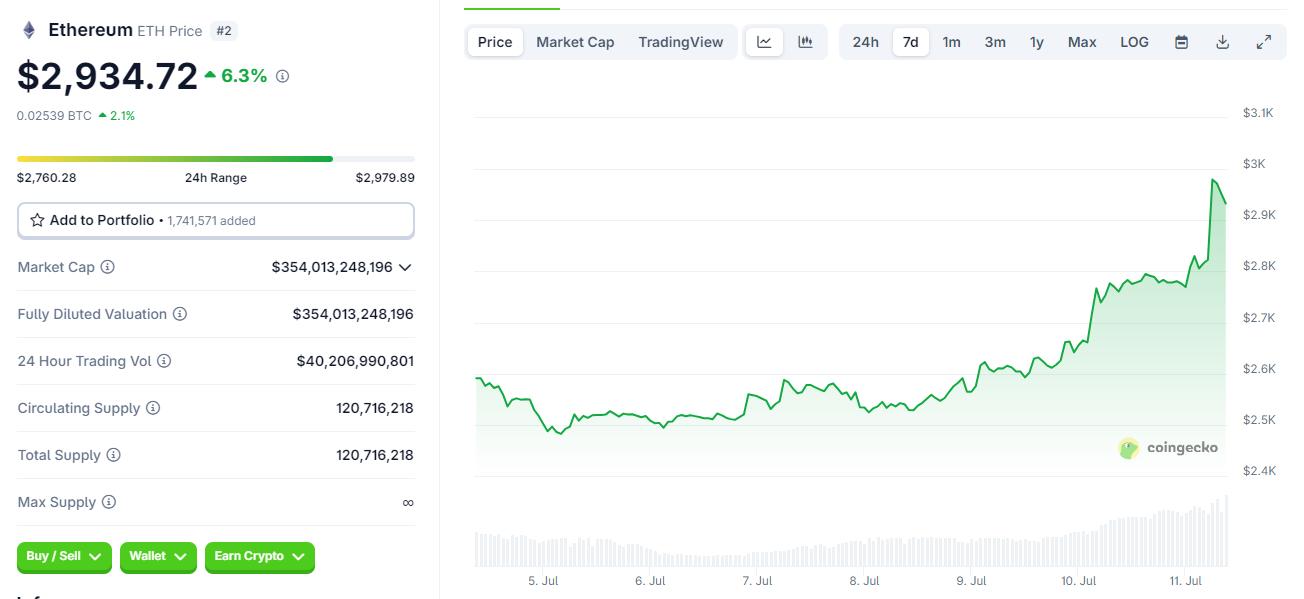Select the 24h time range
This screenshot has width=1304, height=599.
(x=865, y=42)
